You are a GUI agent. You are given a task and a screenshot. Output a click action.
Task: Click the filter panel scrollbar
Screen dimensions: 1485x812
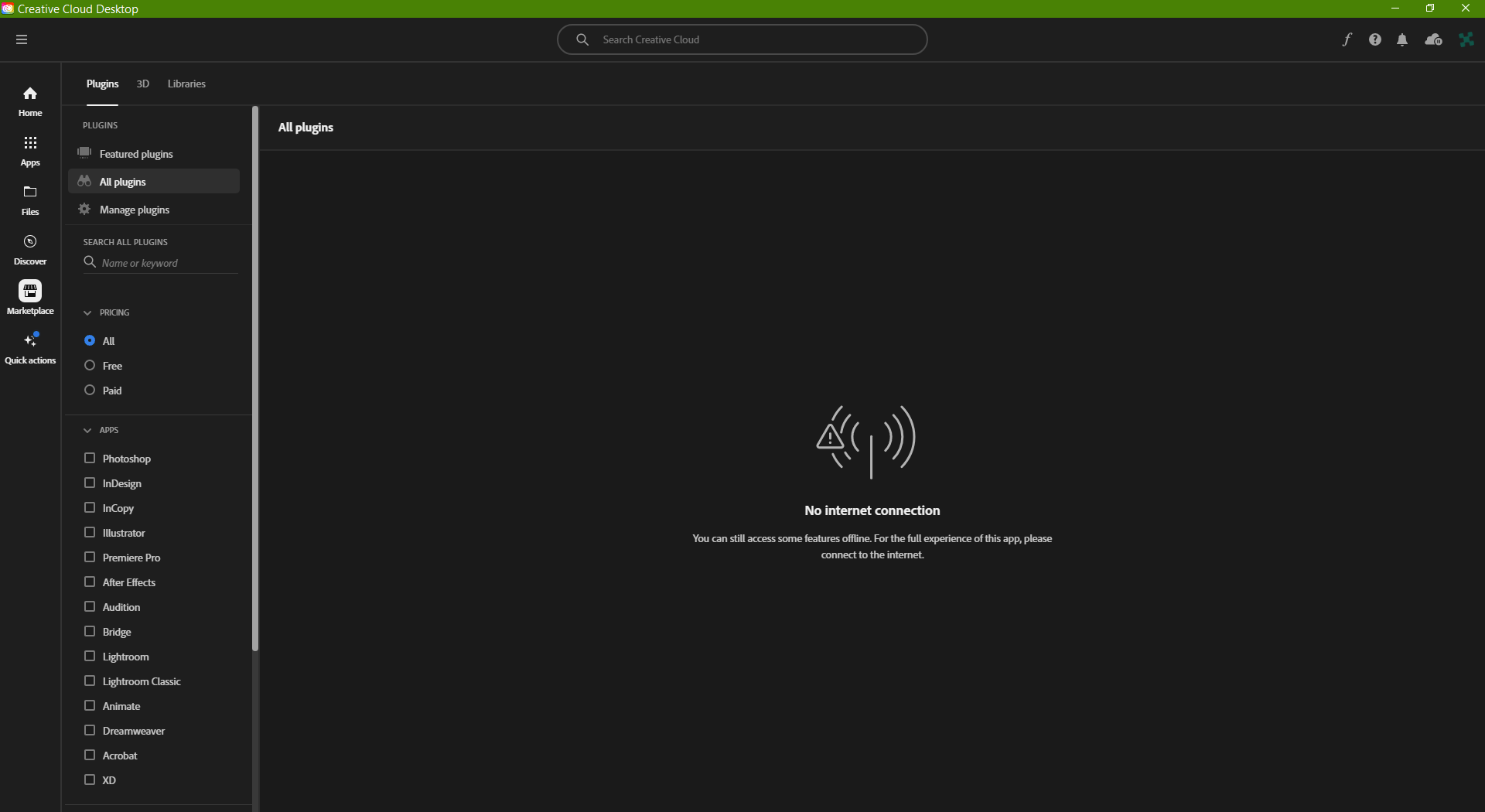255,379
